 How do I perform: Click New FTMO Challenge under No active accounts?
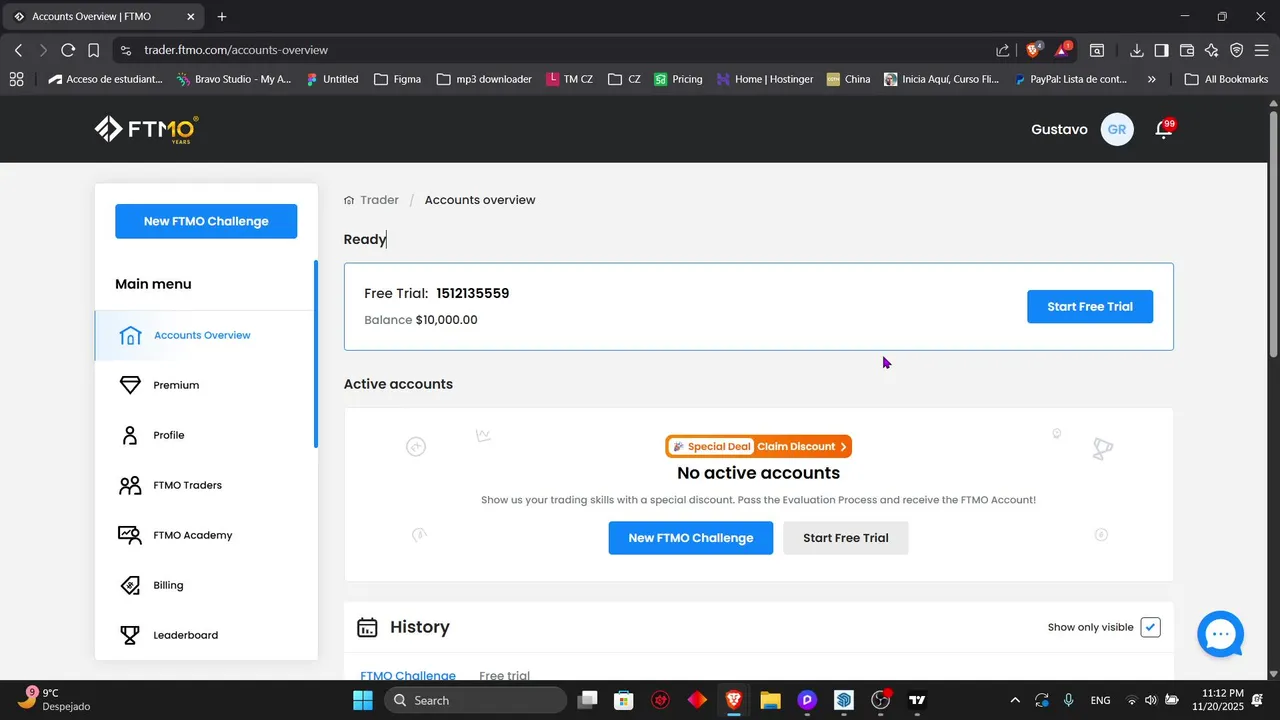[691, 538]
